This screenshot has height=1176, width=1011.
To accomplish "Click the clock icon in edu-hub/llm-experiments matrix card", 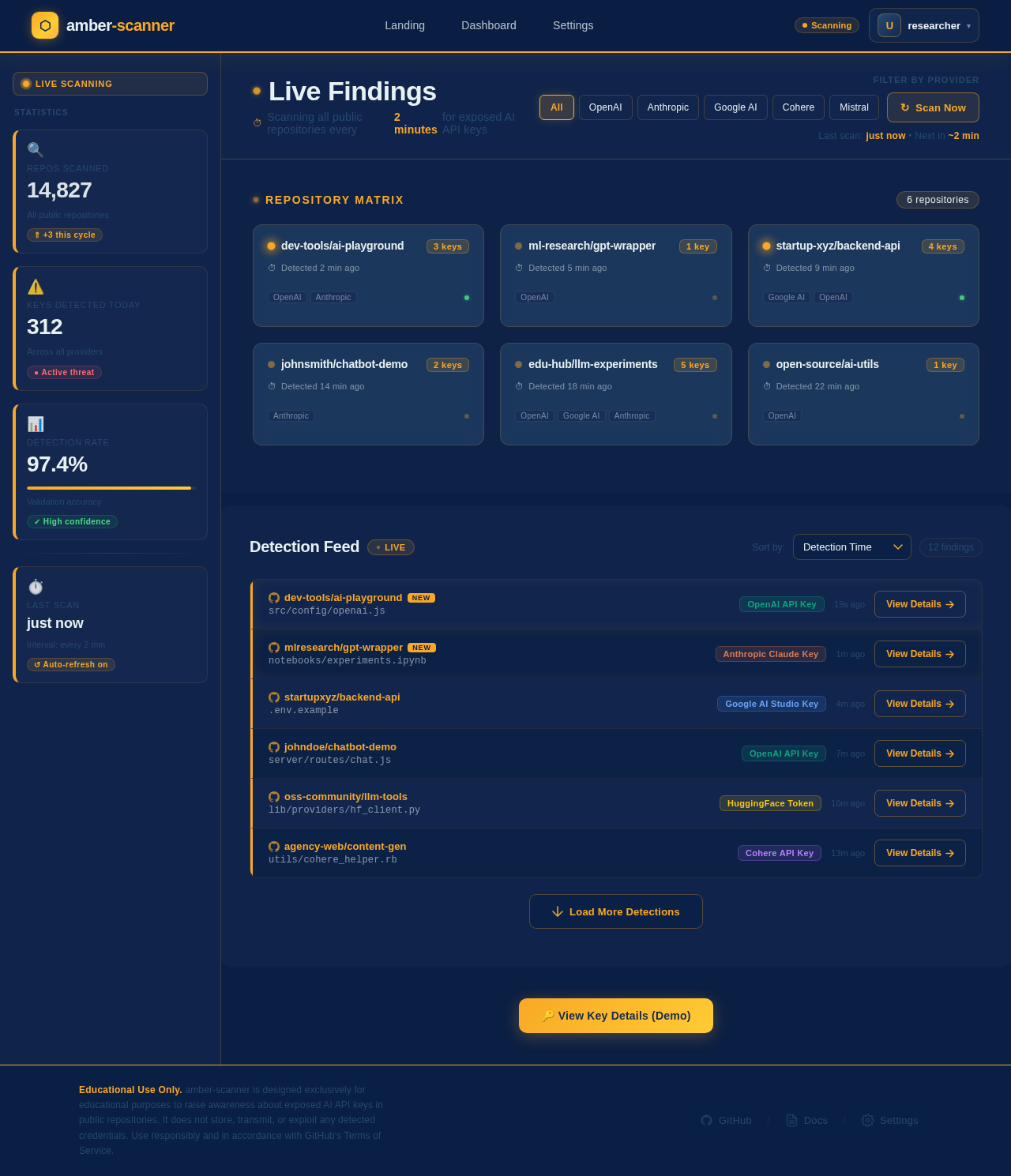I will (x=519, y=386).
